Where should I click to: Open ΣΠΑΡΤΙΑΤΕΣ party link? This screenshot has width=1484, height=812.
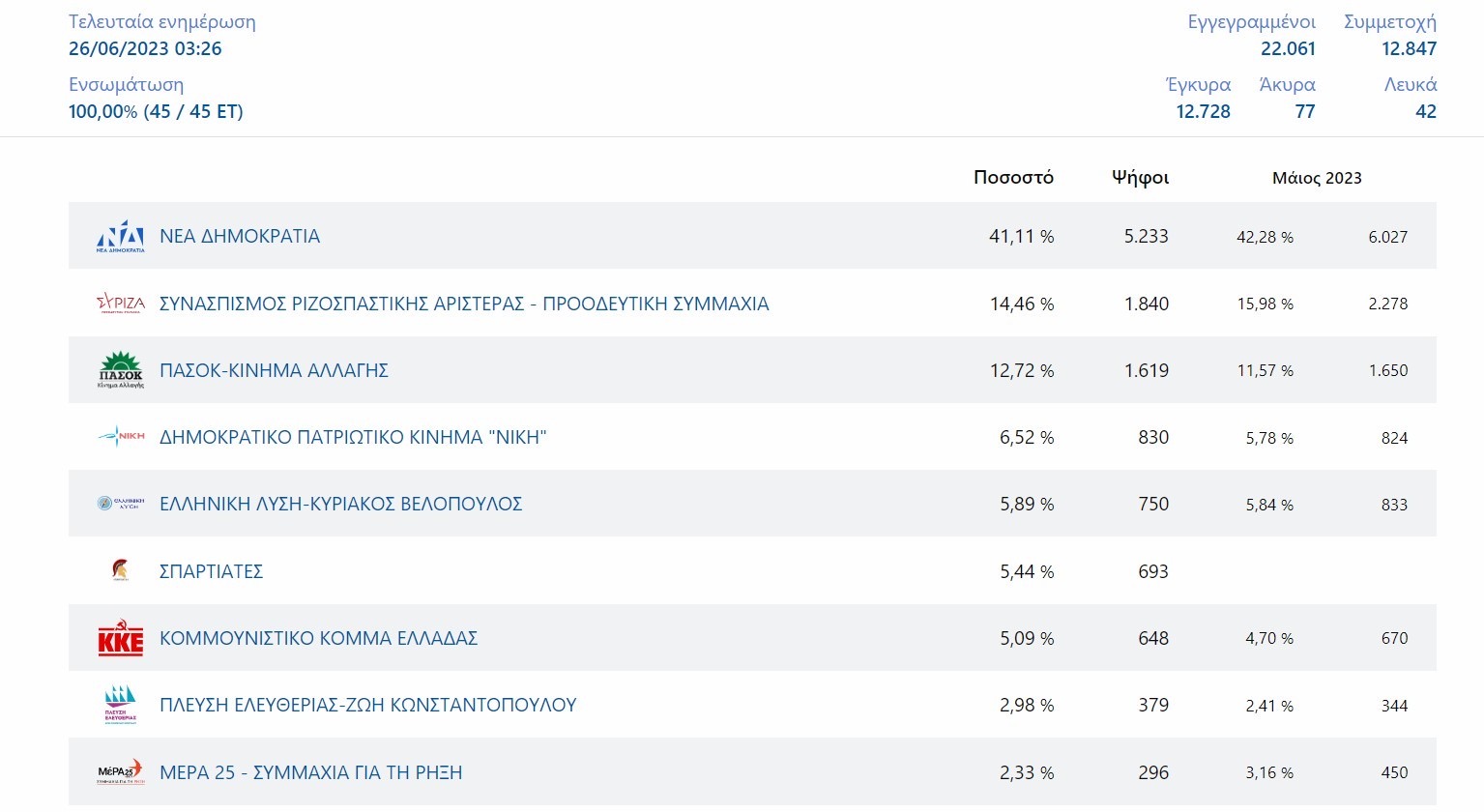pyautogui.click(x=211, y=571)
